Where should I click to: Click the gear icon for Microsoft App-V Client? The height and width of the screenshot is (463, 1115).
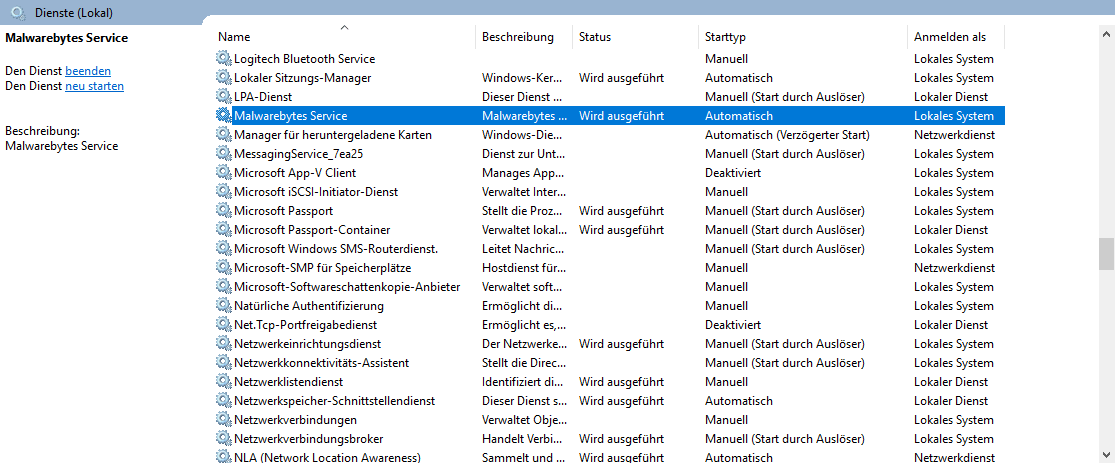click(x=223, y=173)
